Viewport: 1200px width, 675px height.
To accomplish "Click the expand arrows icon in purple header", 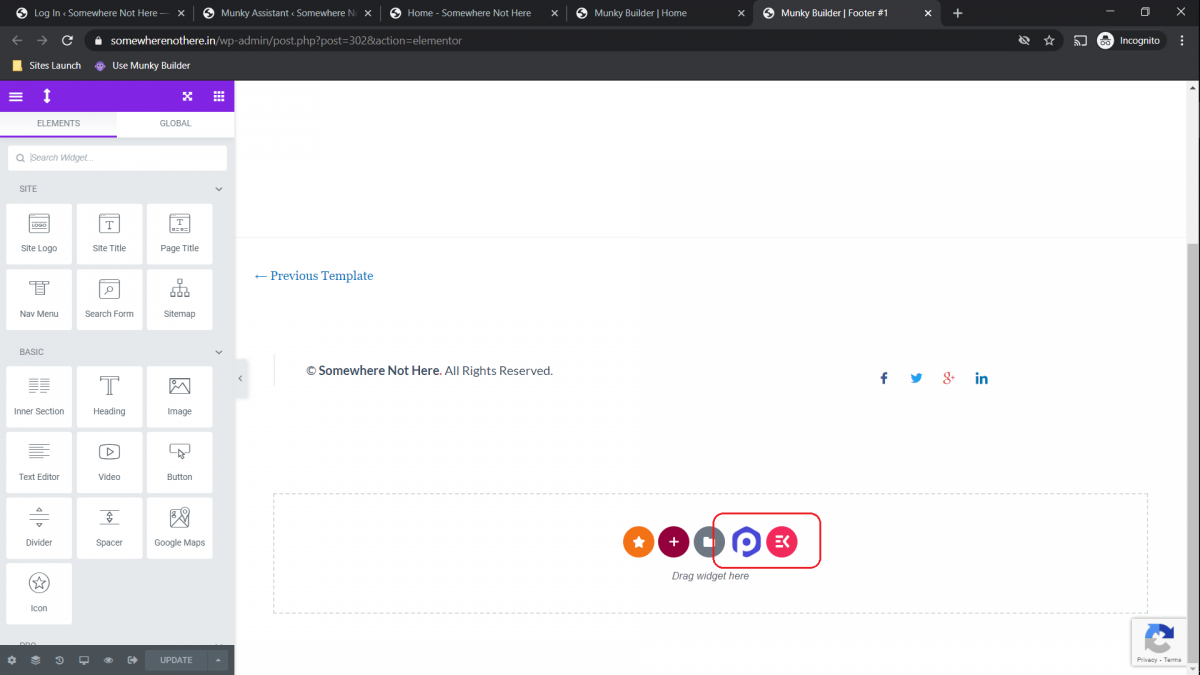I will point(187,96).
